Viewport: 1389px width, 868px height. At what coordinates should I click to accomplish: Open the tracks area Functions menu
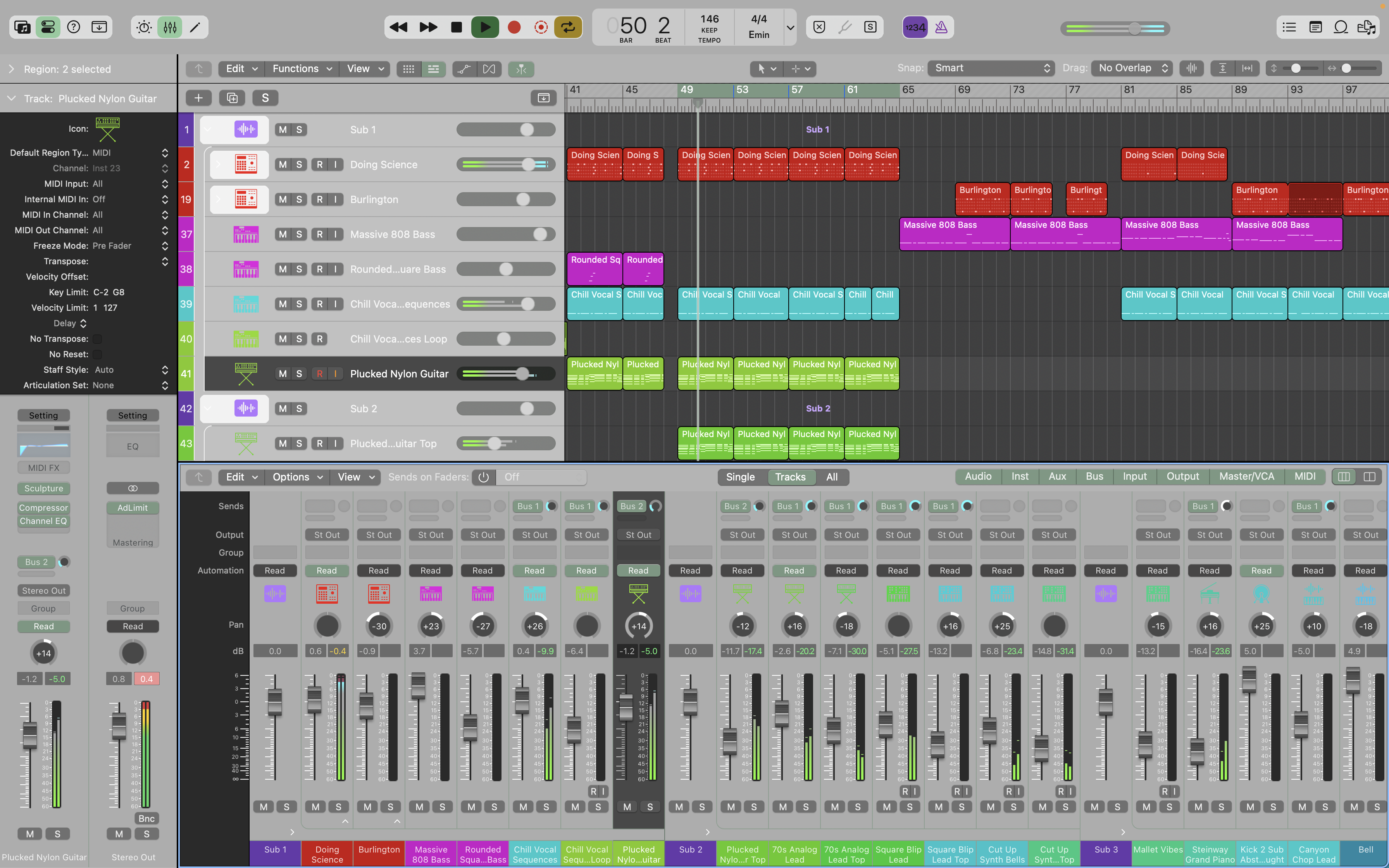pos(302,69)
